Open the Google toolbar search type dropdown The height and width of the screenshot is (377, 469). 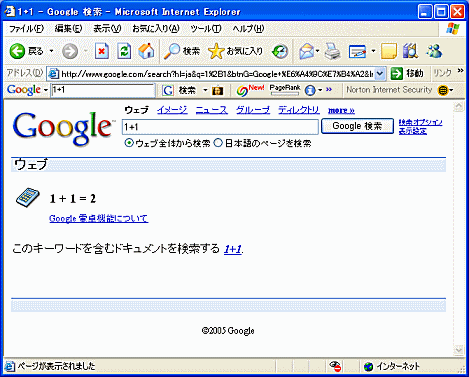coord(205,90)
